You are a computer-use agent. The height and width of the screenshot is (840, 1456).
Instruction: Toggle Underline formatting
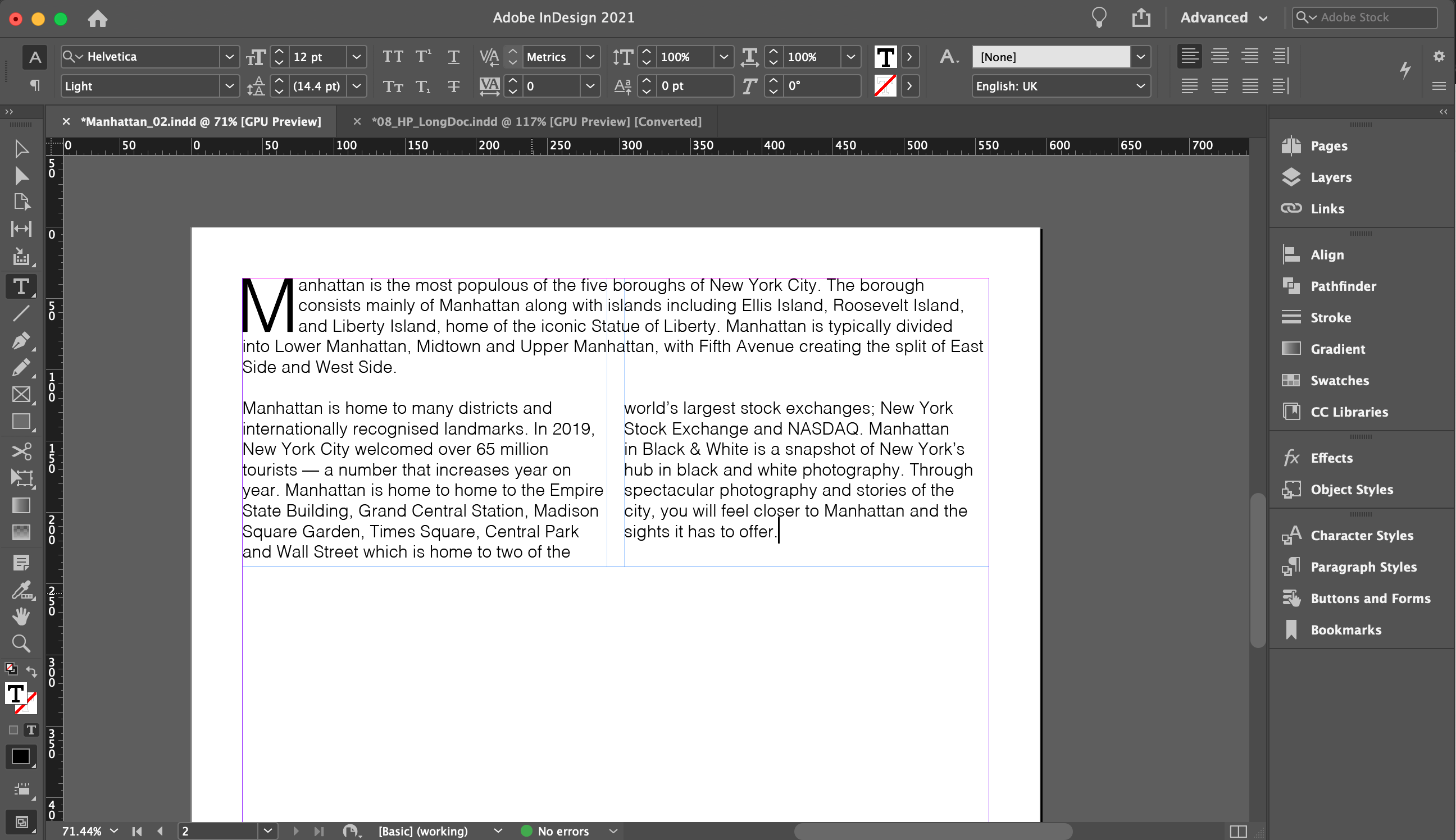(x=453, y=57)
